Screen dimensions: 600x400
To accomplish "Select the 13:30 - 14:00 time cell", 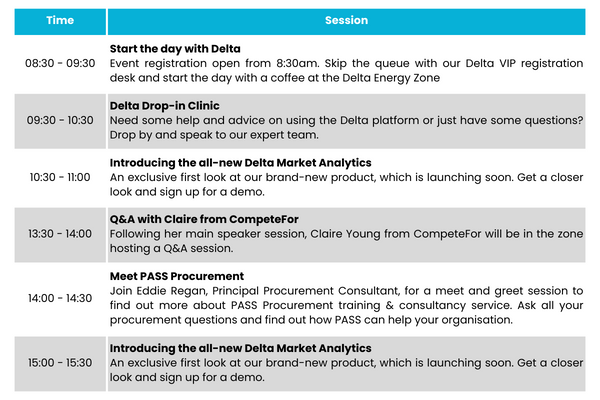I will tap(60, 234).
